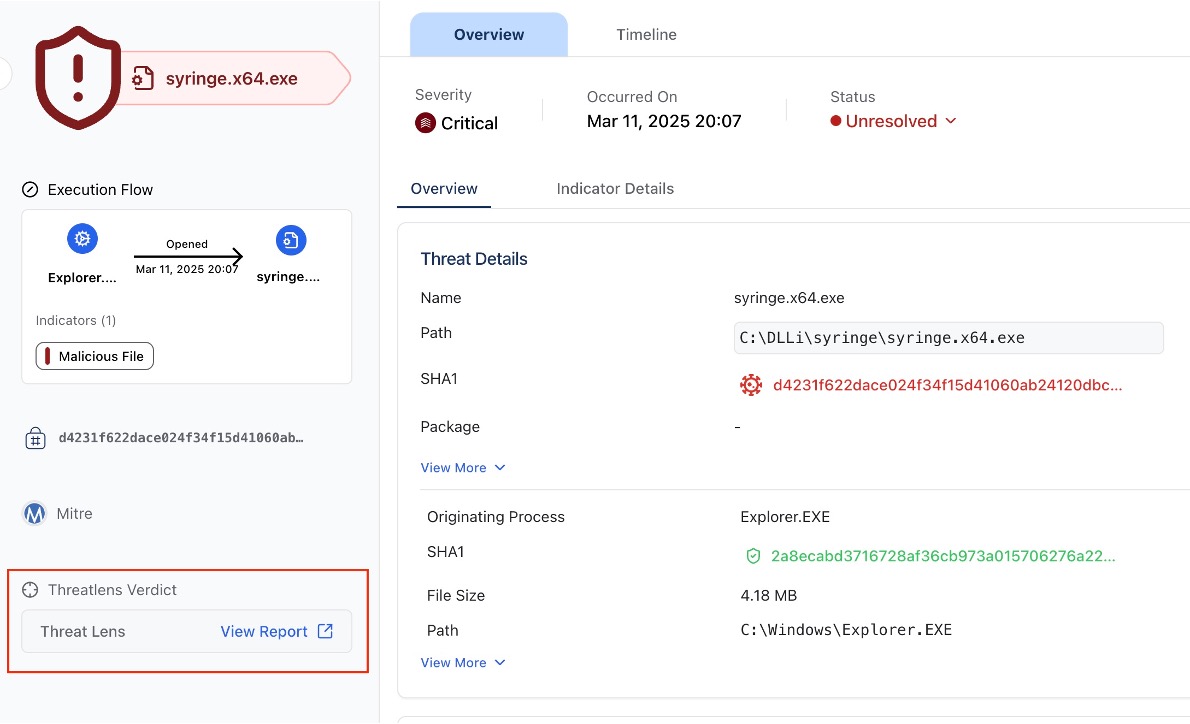Image resolution: width=1190 pixels, height=724 pixels.
Task: Click the Threatlens Verdict crosshair icon
Action: (x=30, y=590)
